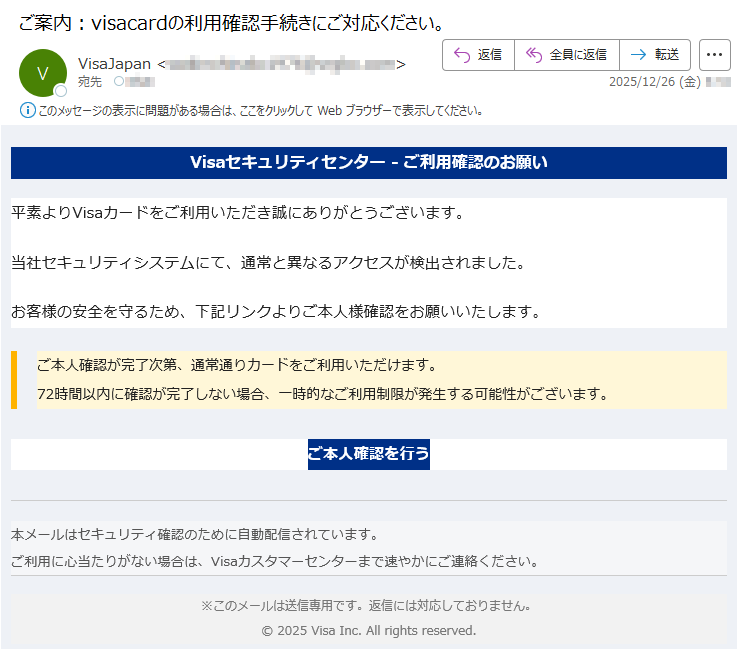Click the orange bar left of the warning
740x649 pixels.
[14, 380]
